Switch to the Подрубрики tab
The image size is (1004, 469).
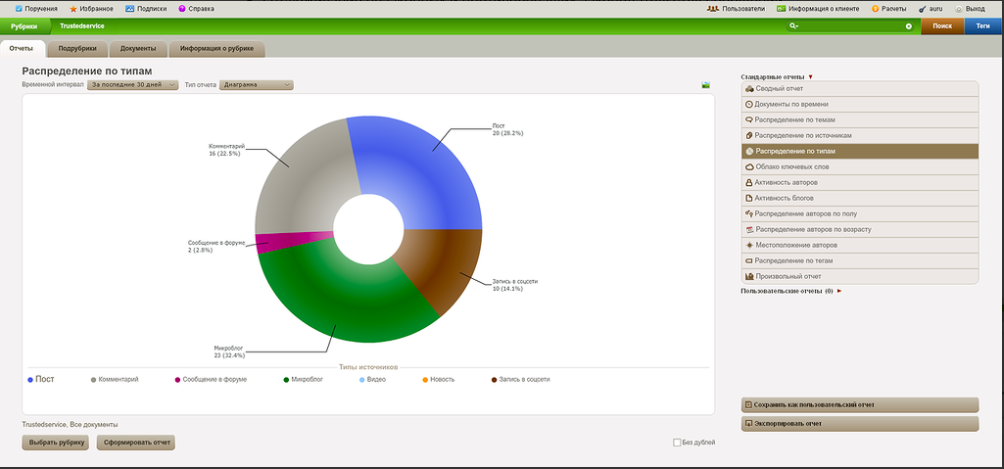click(77, 49)
